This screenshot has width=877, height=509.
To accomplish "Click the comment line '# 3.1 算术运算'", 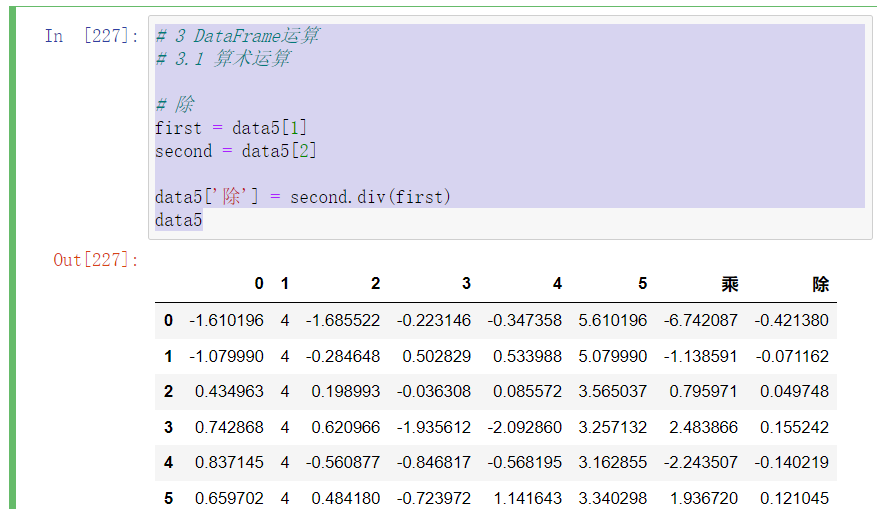I will click(223, 58).
